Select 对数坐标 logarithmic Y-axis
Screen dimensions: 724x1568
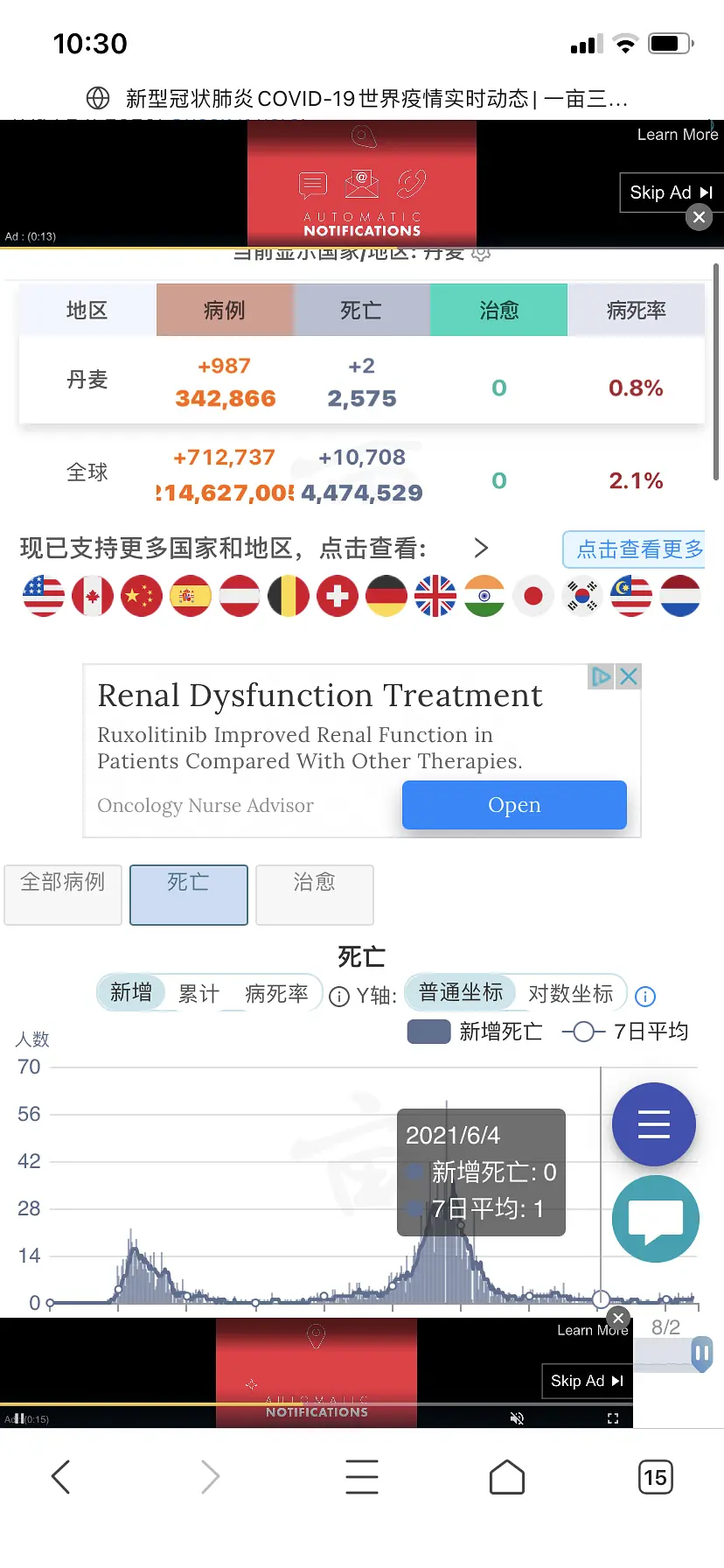570,994
